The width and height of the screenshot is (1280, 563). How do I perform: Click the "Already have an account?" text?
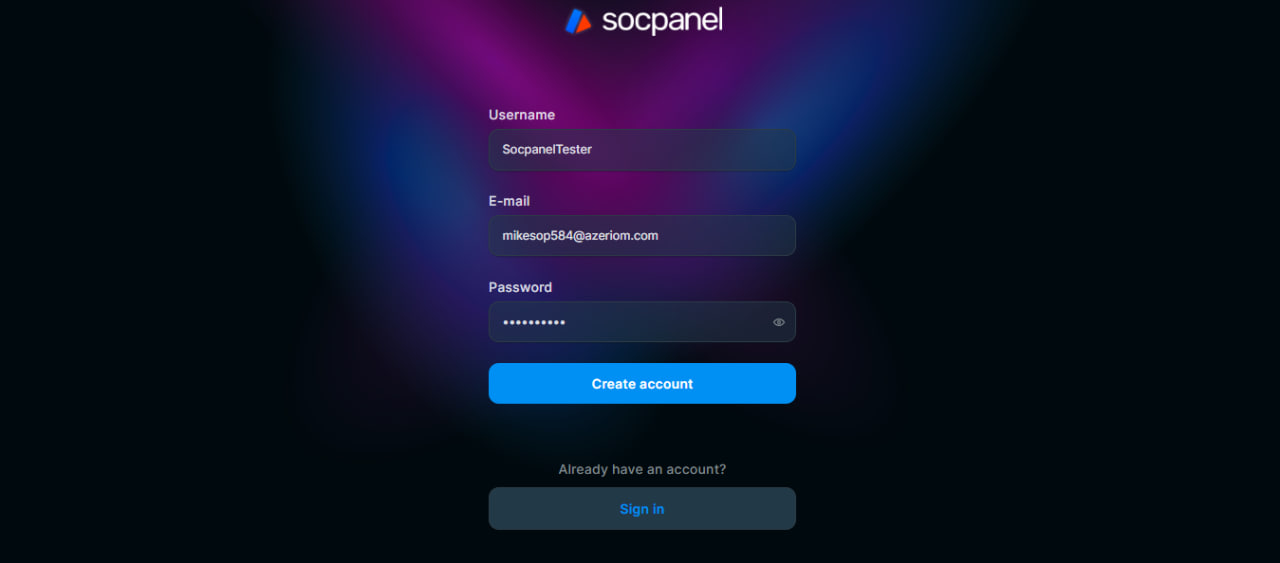pos(642,469)
